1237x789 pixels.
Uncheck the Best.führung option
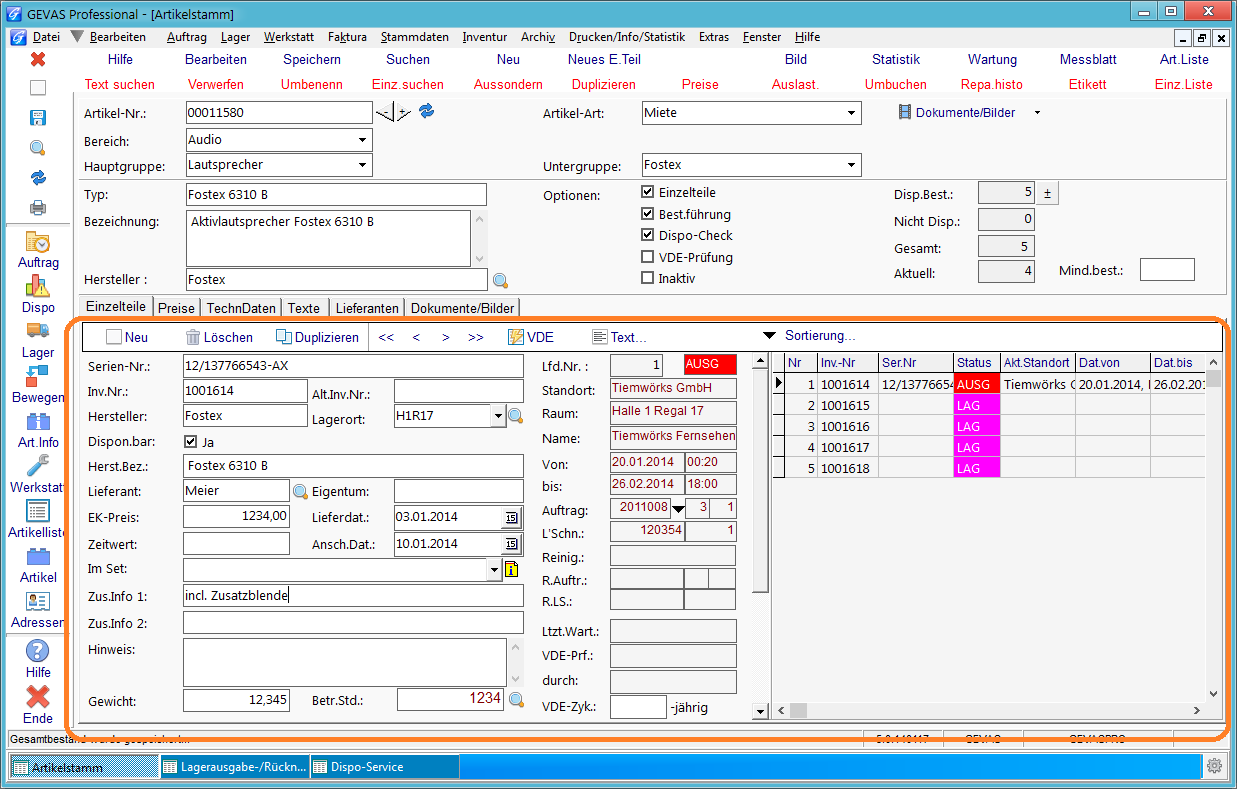click(648, 214)
